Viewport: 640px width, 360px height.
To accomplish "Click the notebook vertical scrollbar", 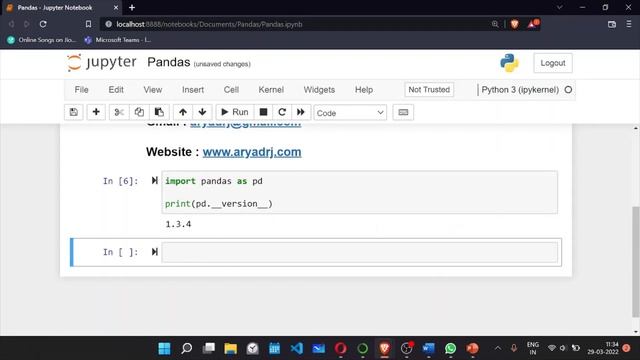I will pos(636,261).
